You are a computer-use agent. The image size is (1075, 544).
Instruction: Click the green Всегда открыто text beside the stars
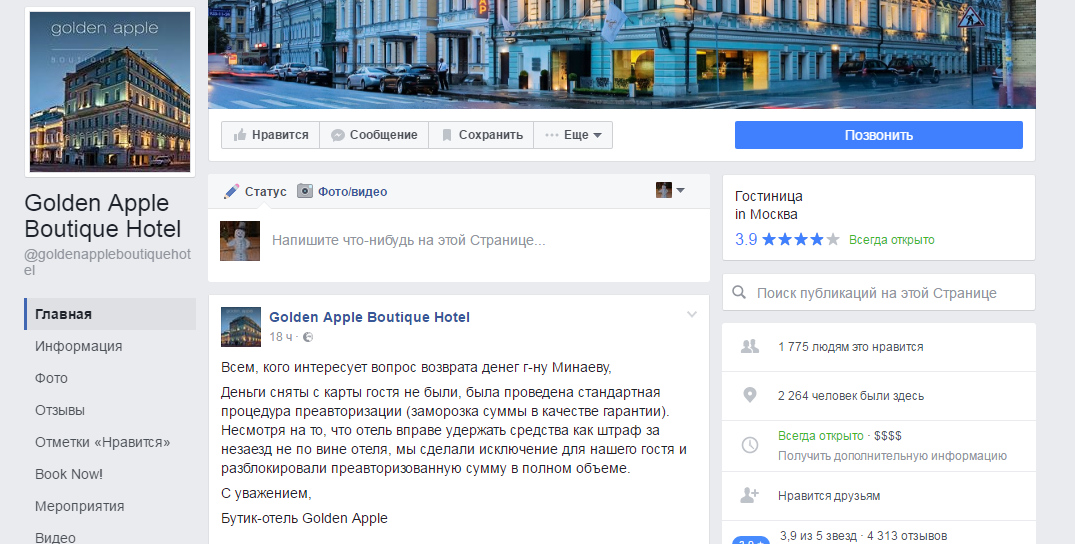click(x=891, y=239)
